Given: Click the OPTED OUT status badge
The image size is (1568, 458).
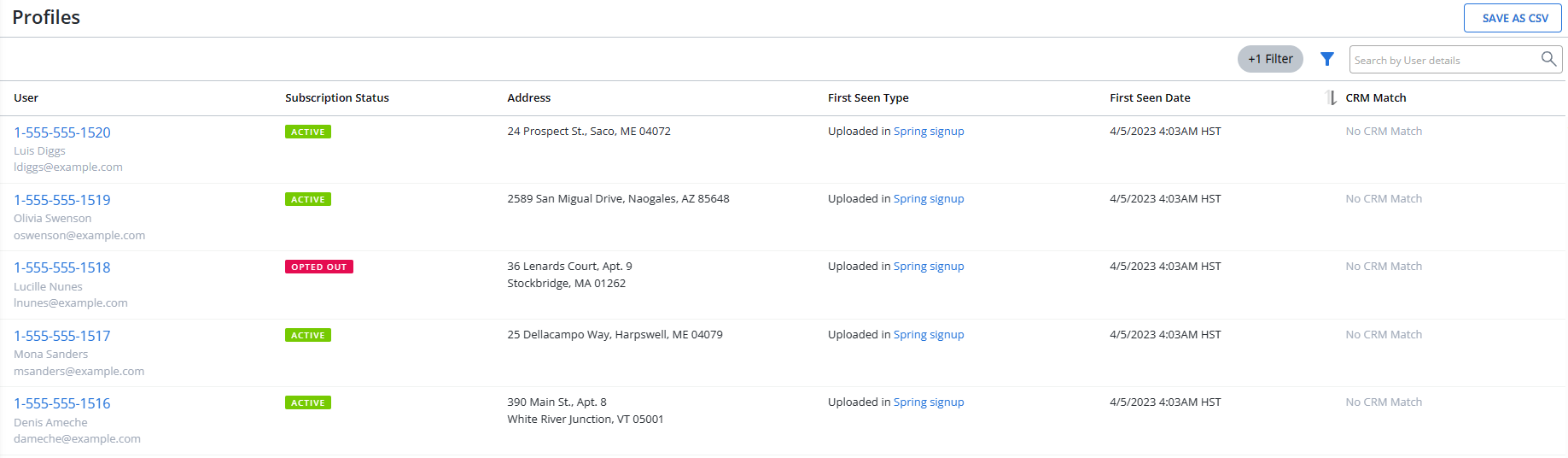Looking at the screenshot, I should (x=319, y=267).
